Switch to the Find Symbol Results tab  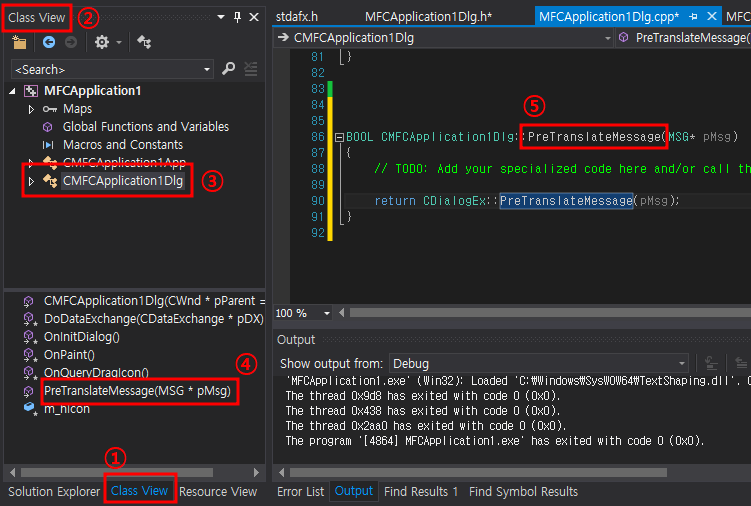point(523,492)
